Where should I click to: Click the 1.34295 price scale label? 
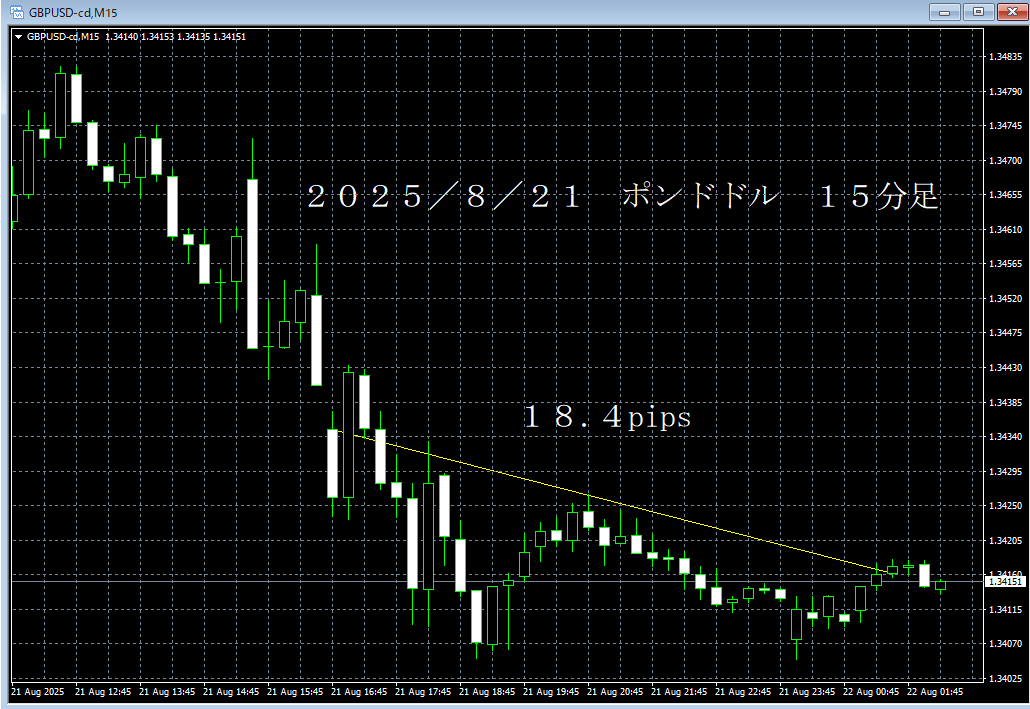1006,471
